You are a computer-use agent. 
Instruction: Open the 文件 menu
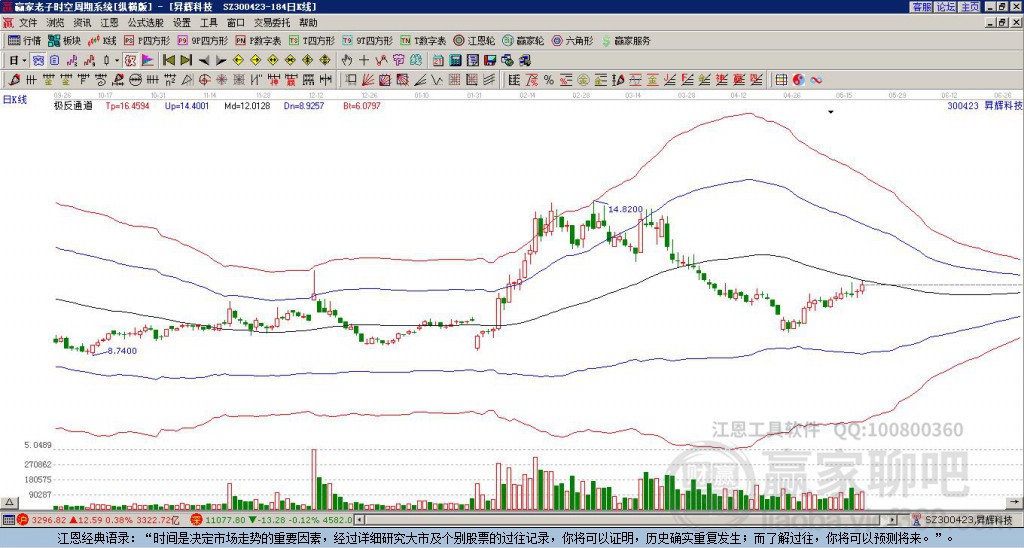point(28,23)
